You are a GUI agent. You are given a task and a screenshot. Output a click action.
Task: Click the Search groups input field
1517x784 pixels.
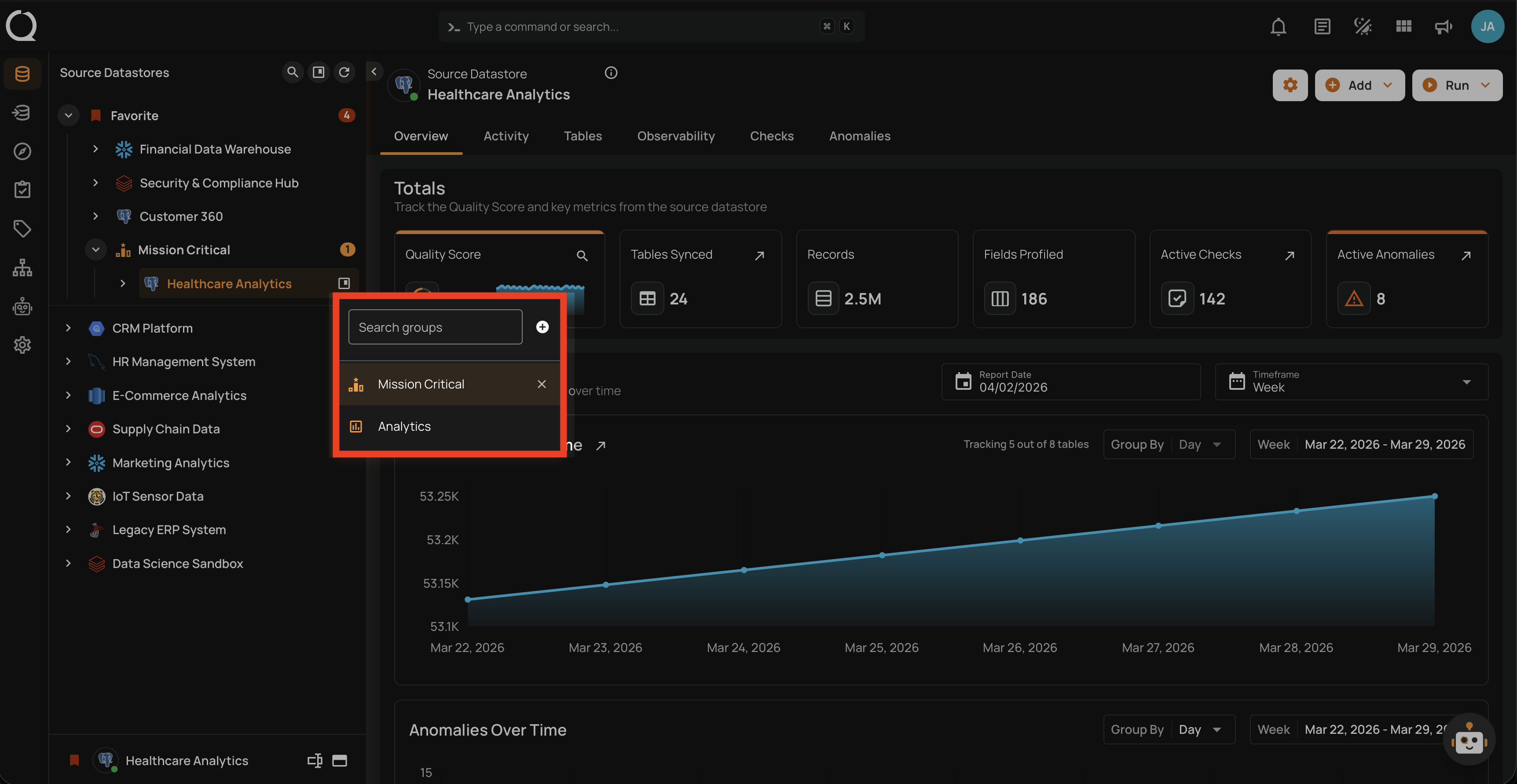click(x=435, y=327)
